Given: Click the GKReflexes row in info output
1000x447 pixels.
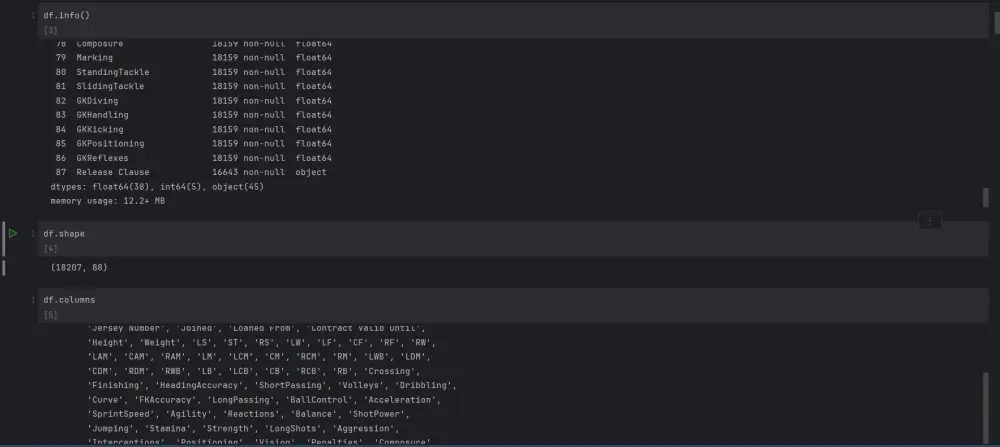Looking at the screenshot, I should tap(193, 158).
